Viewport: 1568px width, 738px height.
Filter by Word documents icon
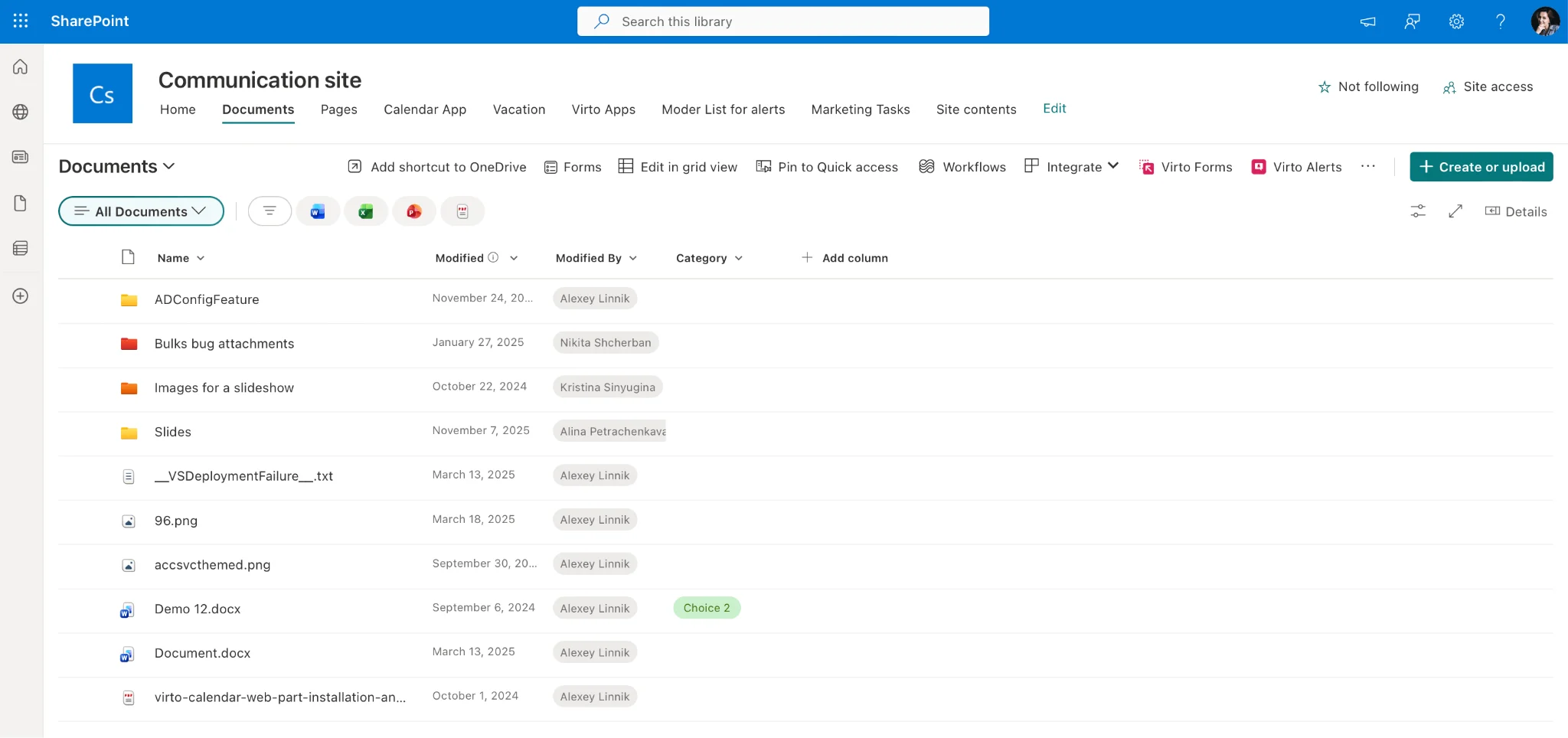[x=318, y=211]
